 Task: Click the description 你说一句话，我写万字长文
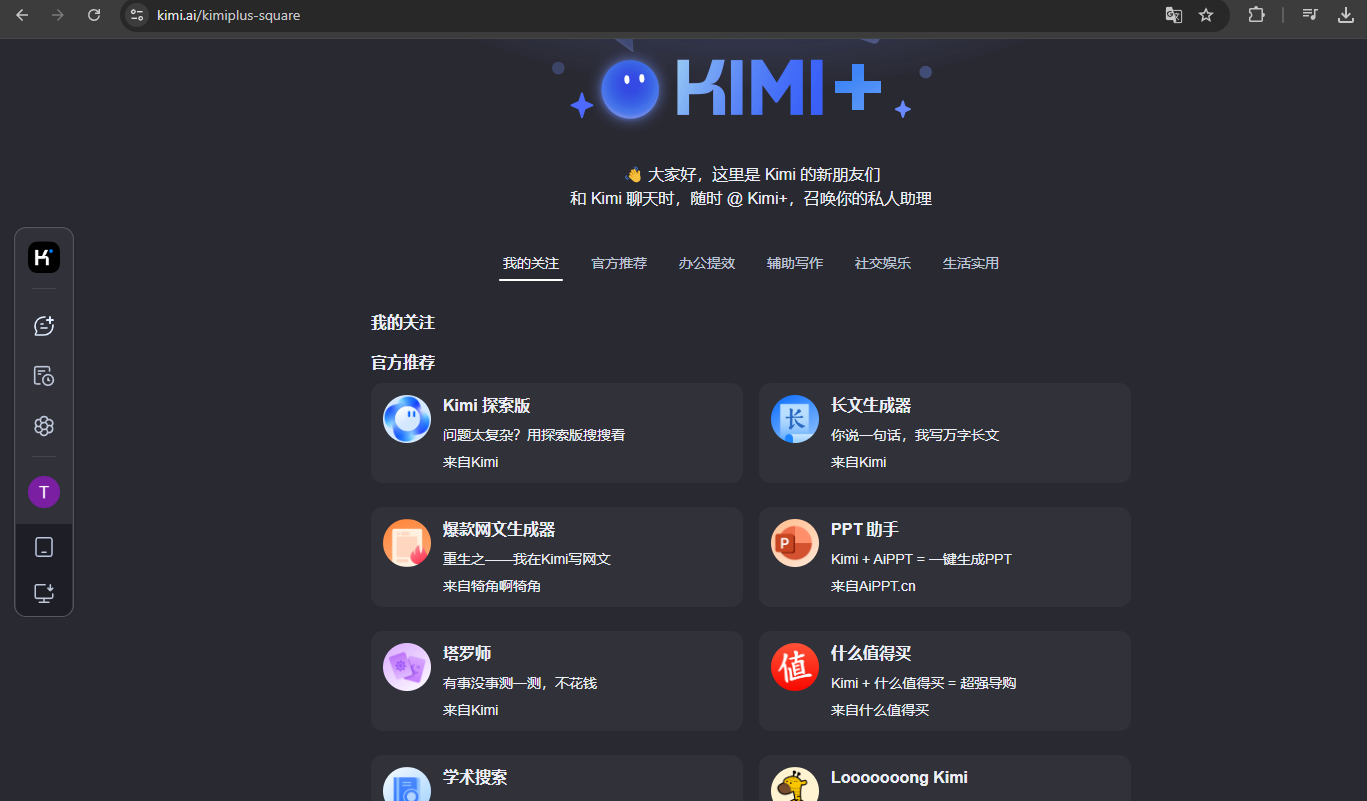[915, 435]
